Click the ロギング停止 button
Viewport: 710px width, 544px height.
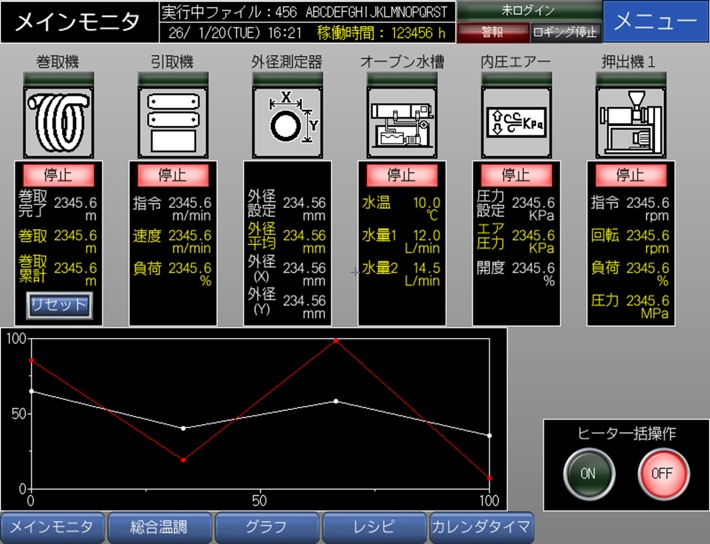pyautogui.click(x=566, y=32)
